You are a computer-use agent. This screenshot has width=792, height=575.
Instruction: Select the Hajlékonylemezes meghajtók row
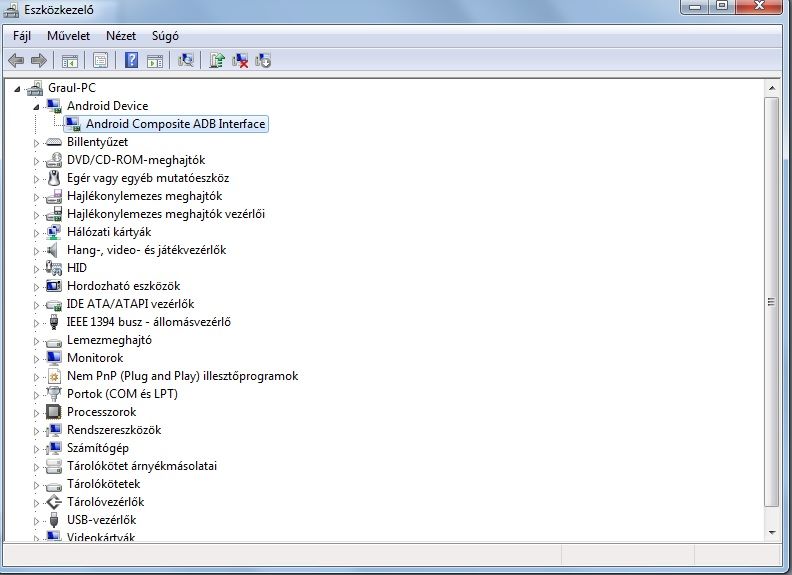click(144, 196)
